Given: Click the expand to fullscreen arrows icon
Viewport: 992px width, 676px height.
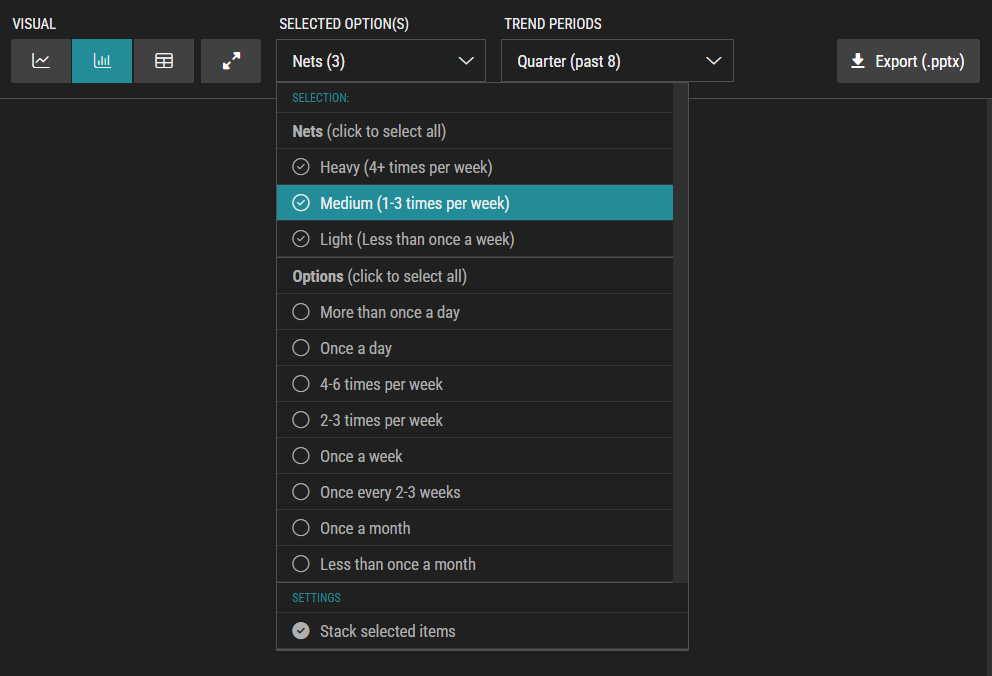Looking at the screenshot, I should pyautogui.click(x=231, y=61).
